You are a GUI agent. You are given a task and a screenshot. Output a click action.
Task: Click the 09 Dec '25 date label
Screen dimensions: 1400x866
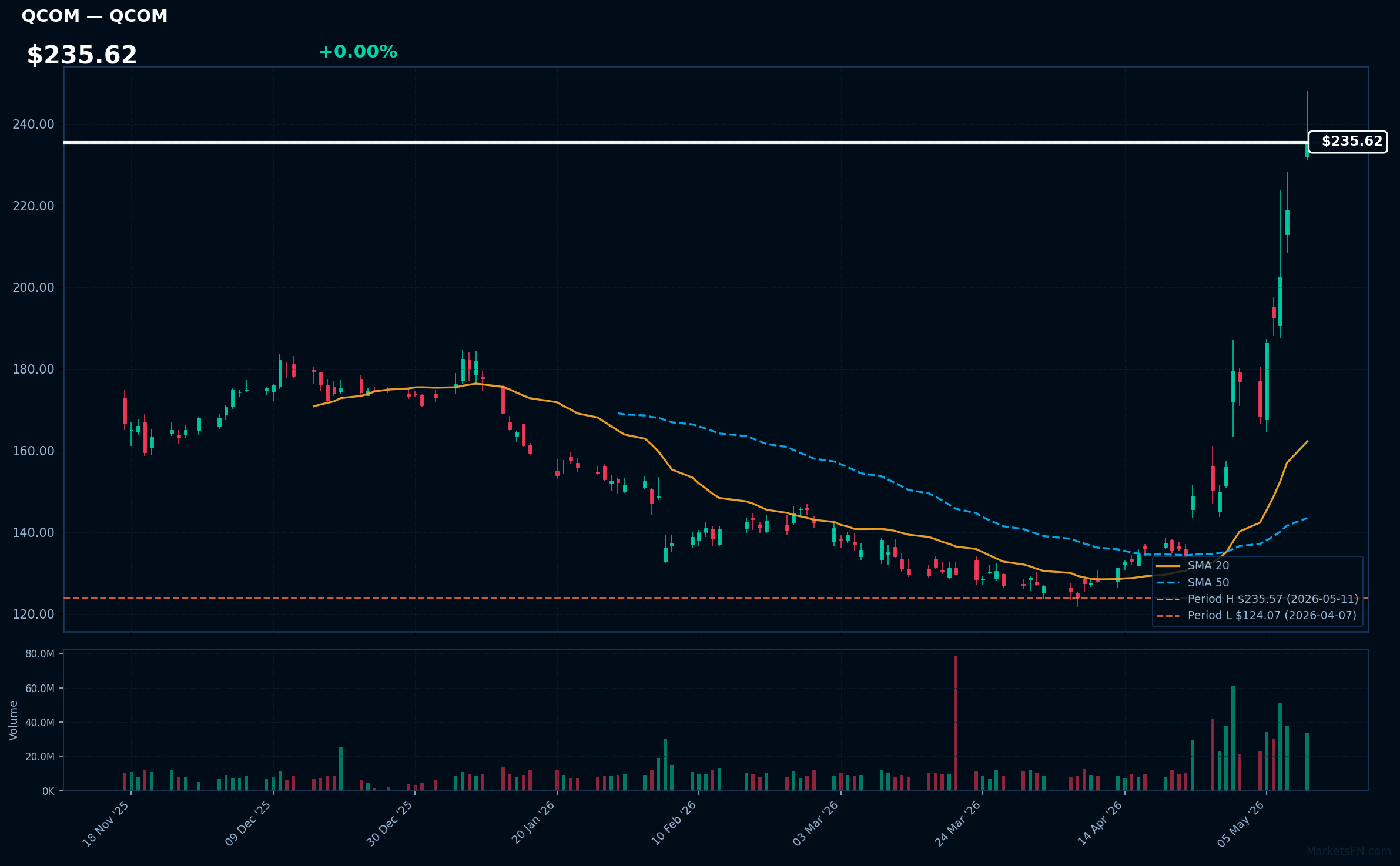click(x=248, y=824)
